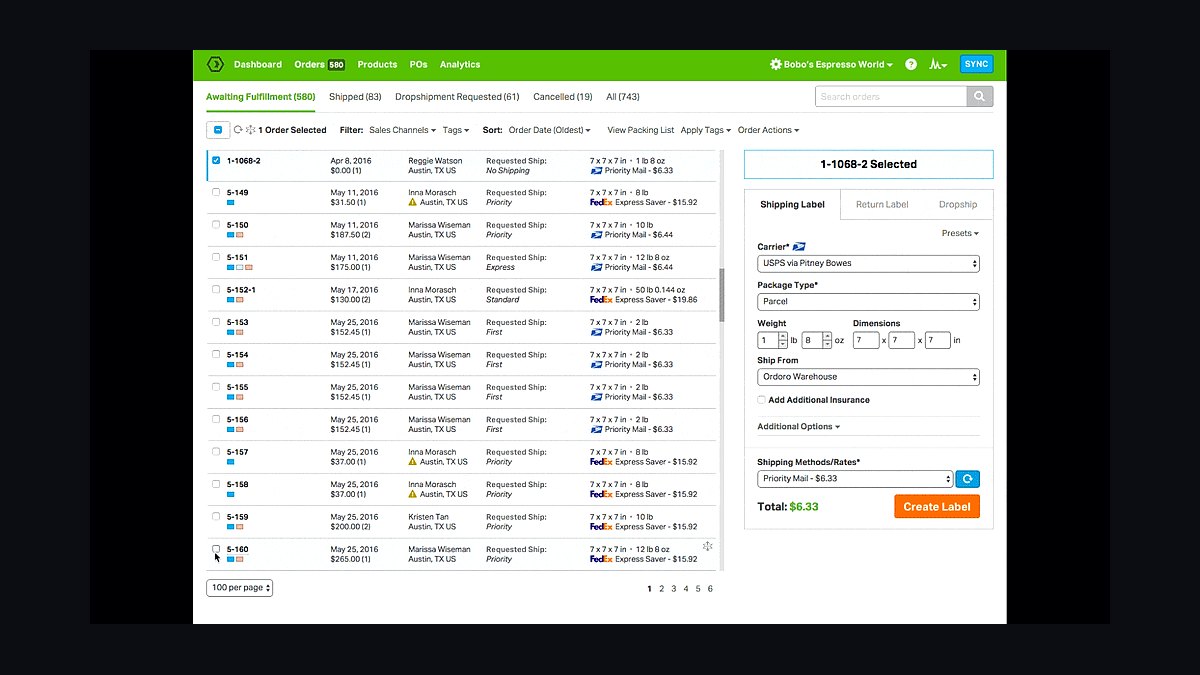
Task: Open the Order Actions dropdown
Action: [x=768, y=130]
